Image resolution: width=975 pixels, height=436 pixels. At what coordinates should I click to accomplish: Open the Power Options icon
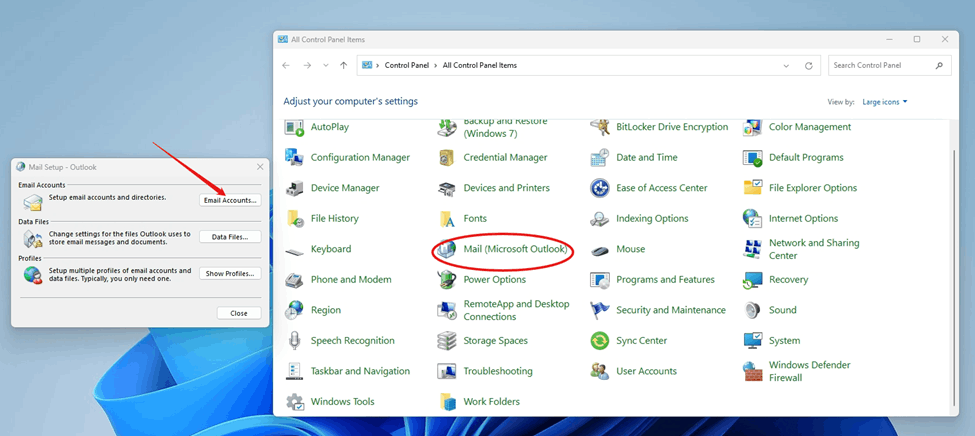pyautogui.click(x=447, y=279)
